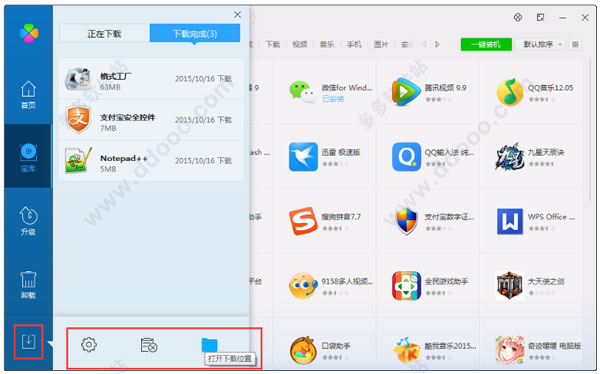This screenshot has width=600, height=374.
Task: Click the Notepad++ download name
Action: 124,158
